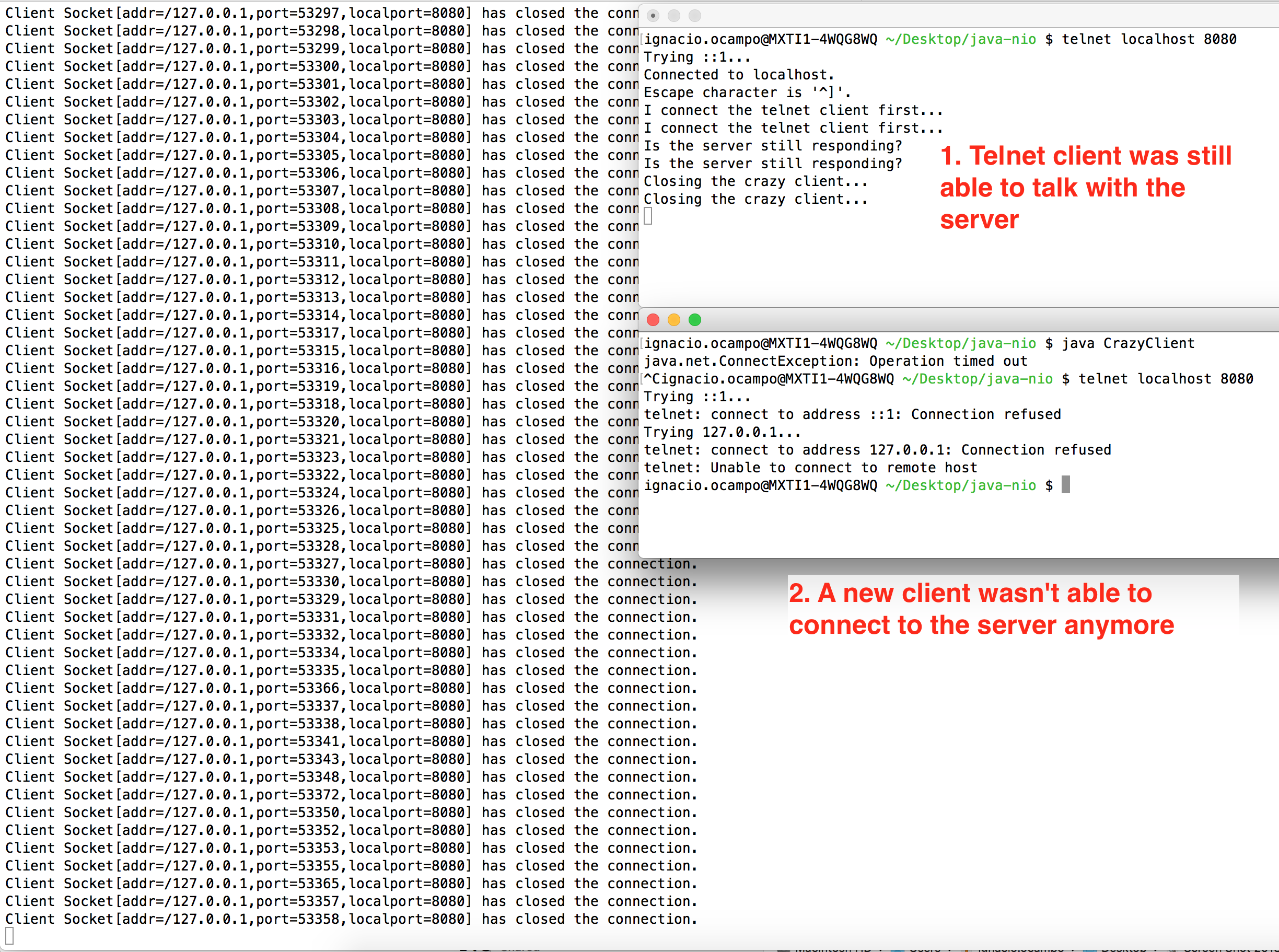The width and height of the screenshot is (1279, 952).
Task: Minimize the CrazyClient terminal window
Action: [x=674, y=320]
